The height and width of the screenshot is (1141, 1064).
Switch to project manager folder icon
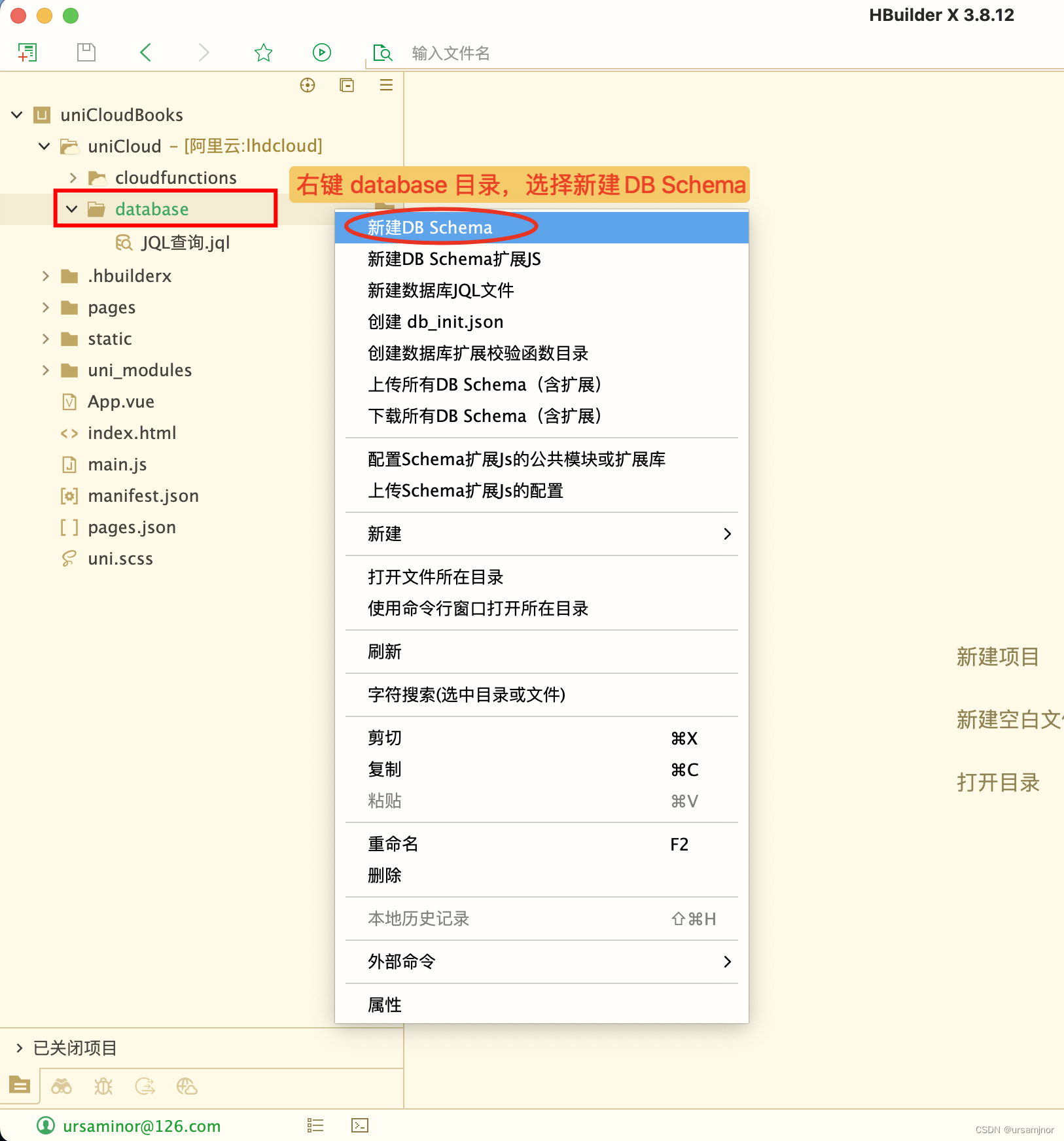point(20,1085)
